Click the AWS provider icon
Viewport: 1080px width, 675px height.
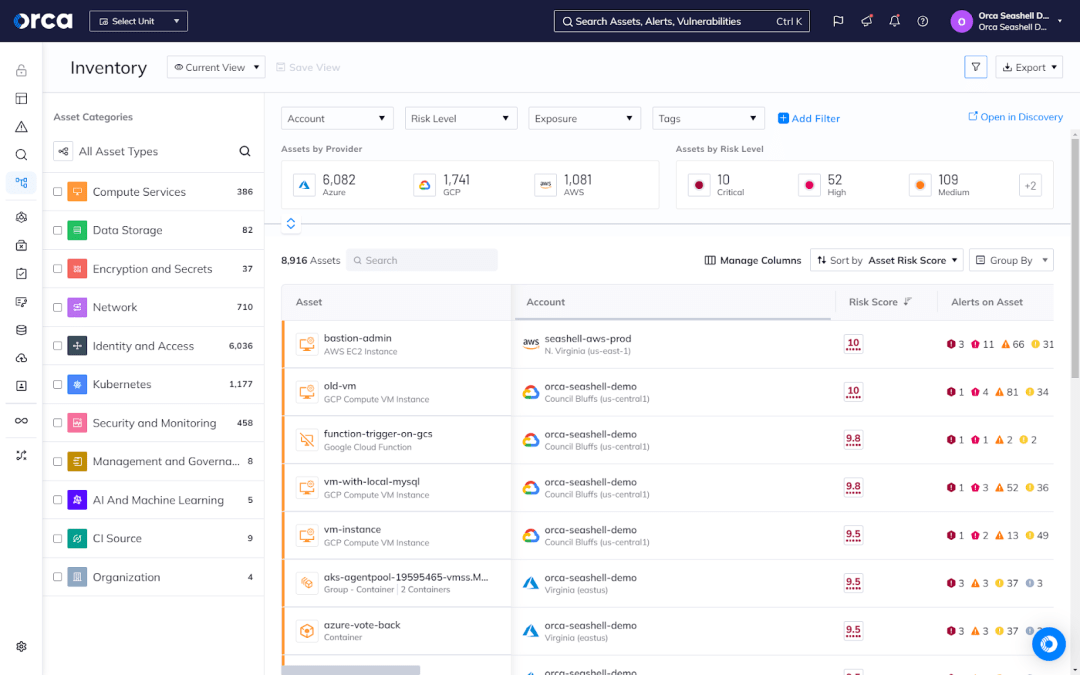click(x=546, y=185)
